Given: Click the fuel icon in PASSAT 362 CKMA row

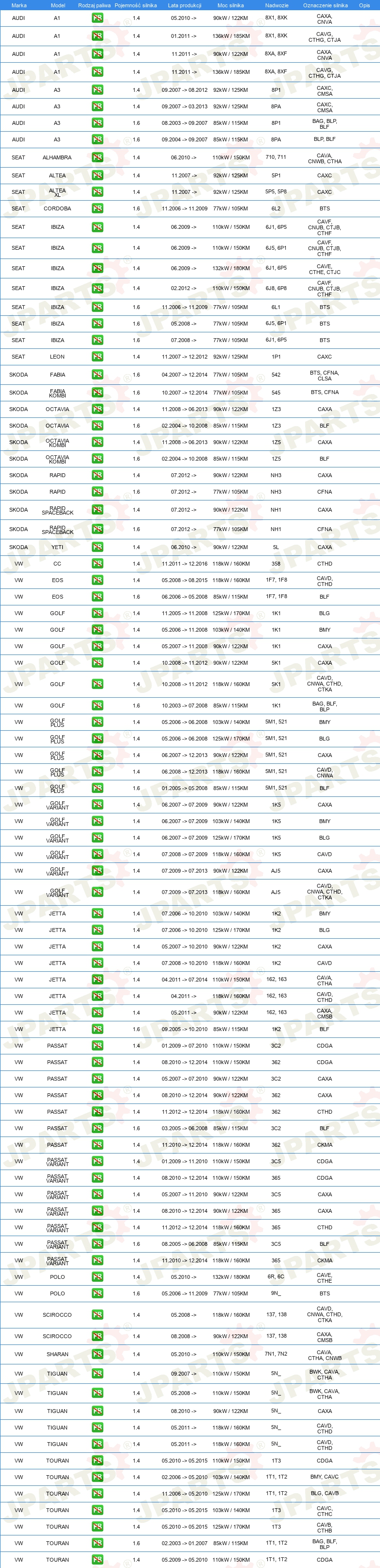Looking at the screenshot, I should pyautogui.click(x=98, y=1145).
